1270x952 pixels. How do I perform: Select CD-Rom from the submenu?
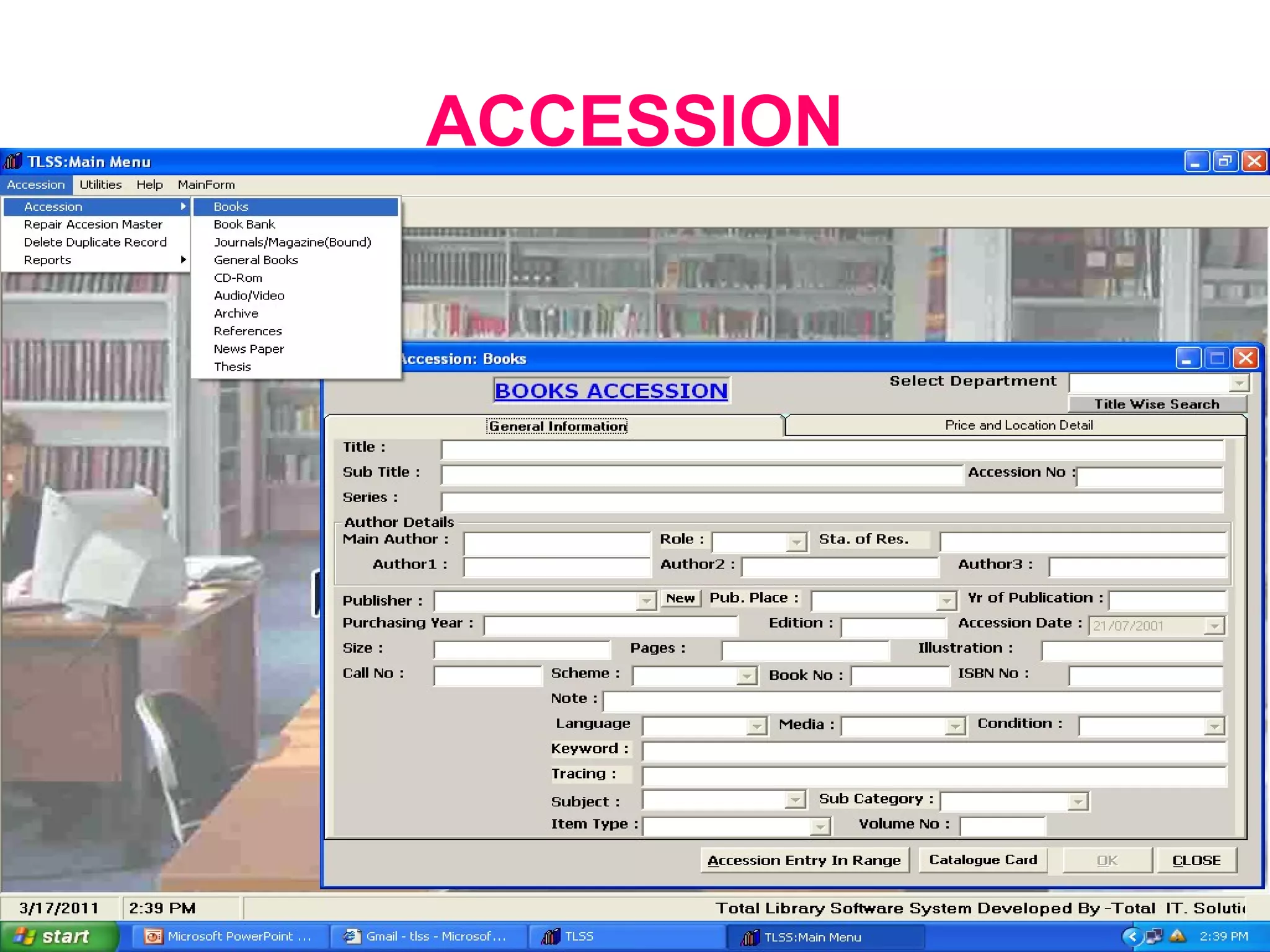pos(295,278)
